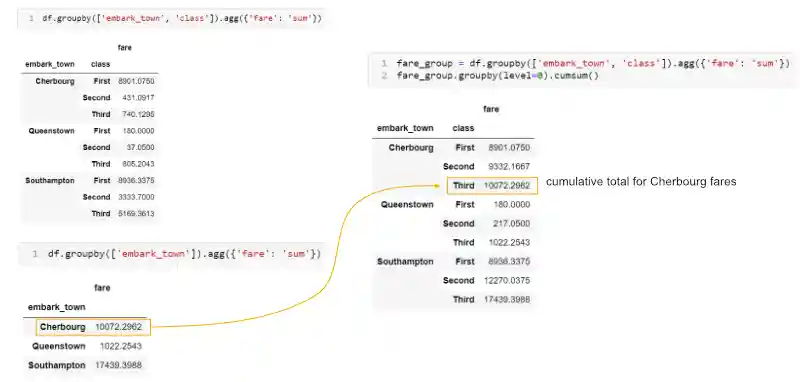
Task: Click the 'Second' label next to 217.0500
Action: (459, 223)
